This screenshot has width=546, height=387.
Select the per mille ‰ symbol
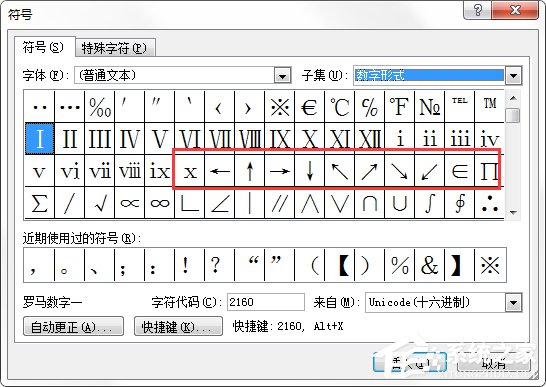point(100,106)
